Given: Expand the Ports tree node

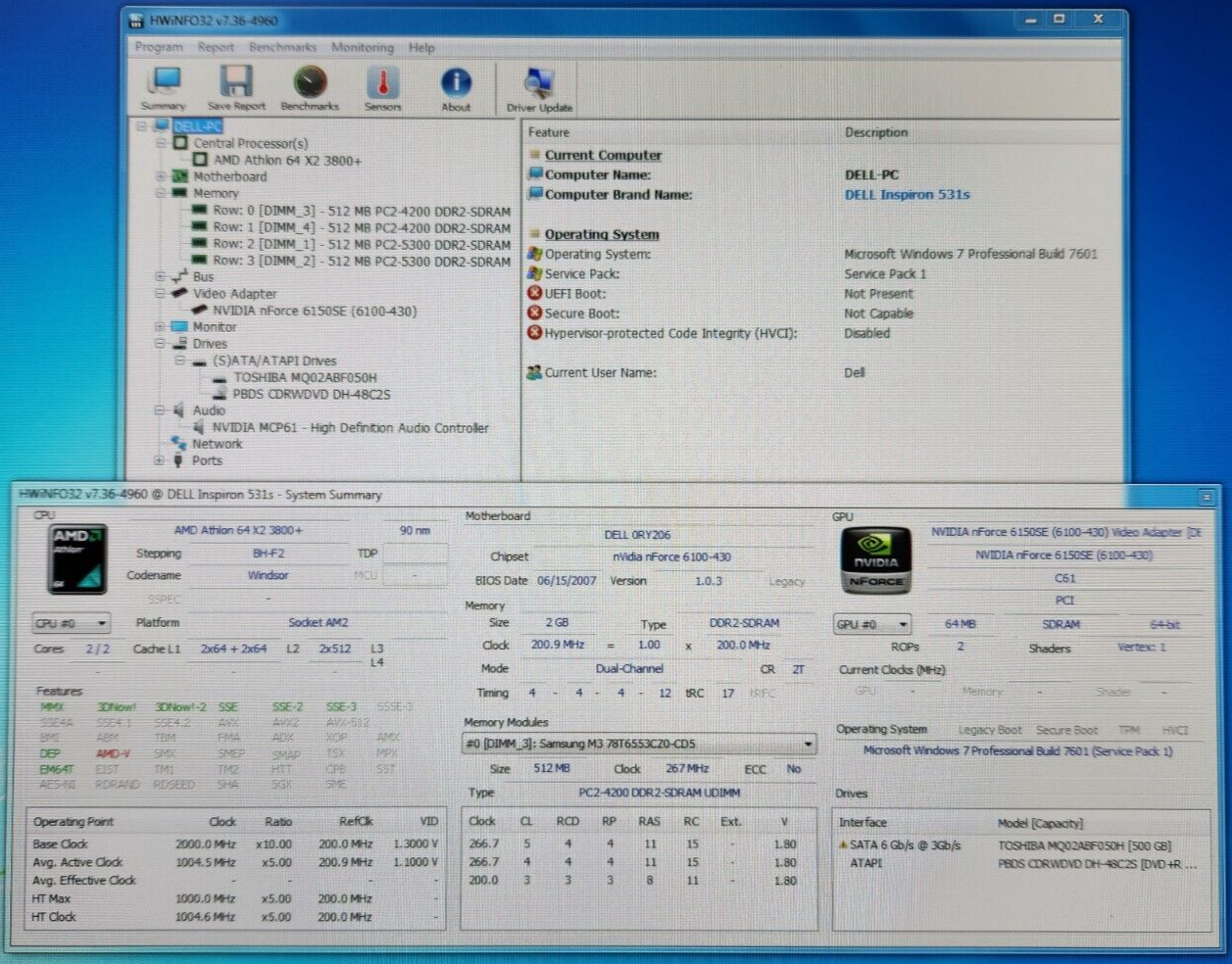Looking at the screenshot, I should tap(160, 460).
